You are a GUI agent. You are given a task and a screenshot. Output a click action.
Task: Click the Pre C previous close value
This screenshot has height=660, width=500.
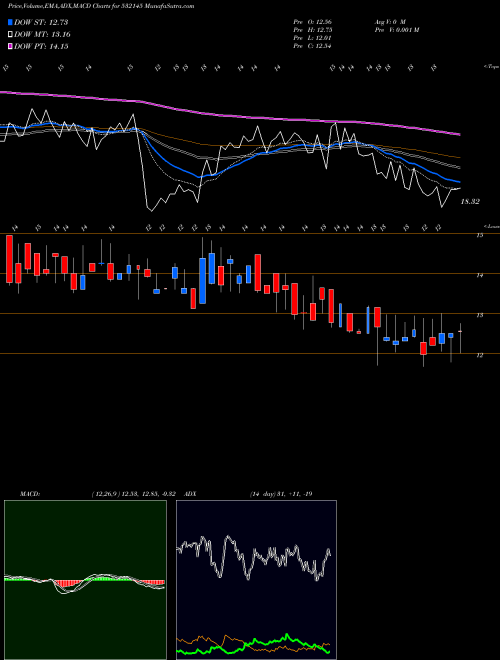pos(312,46)
